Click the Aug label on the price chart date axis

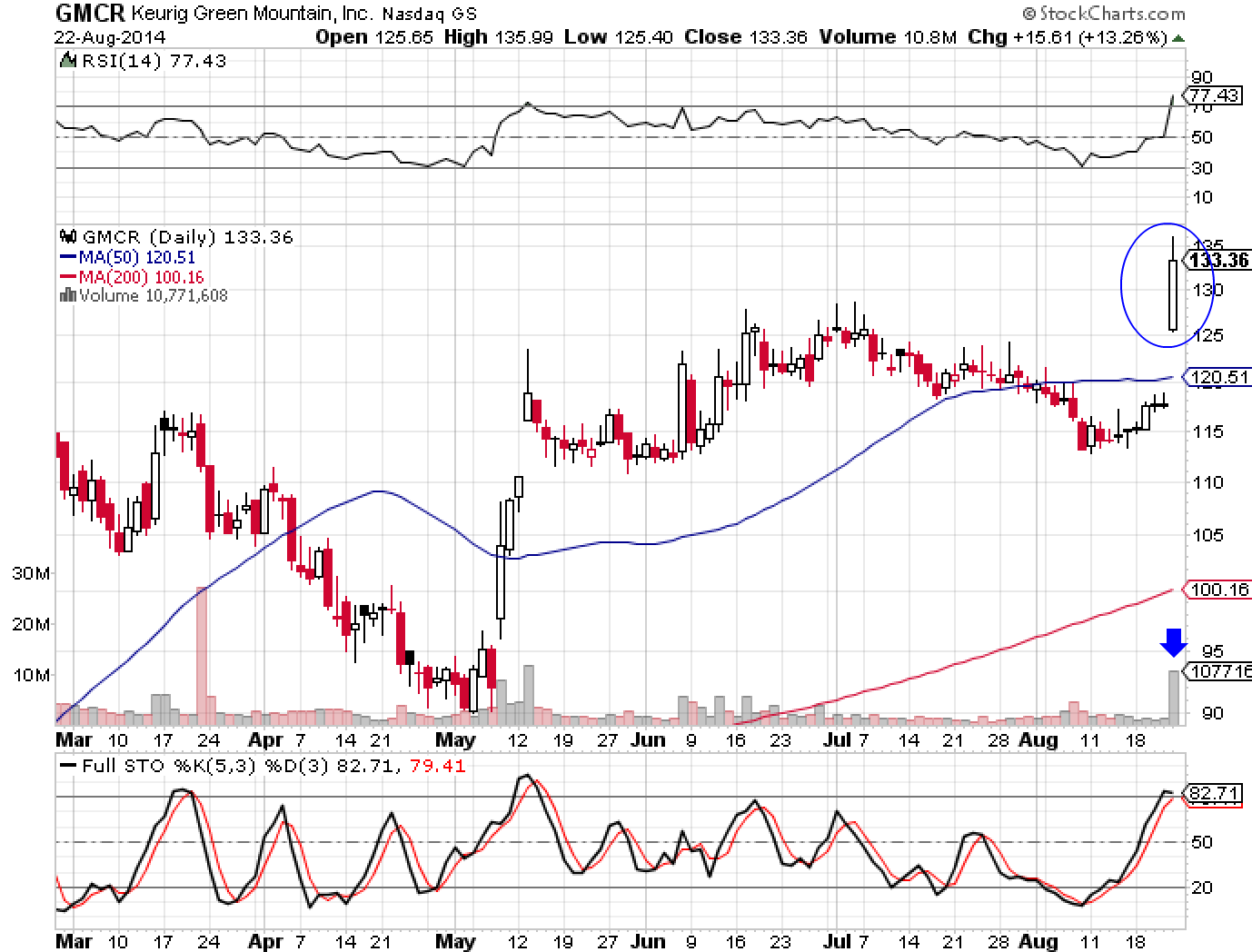pos(1038,739)
